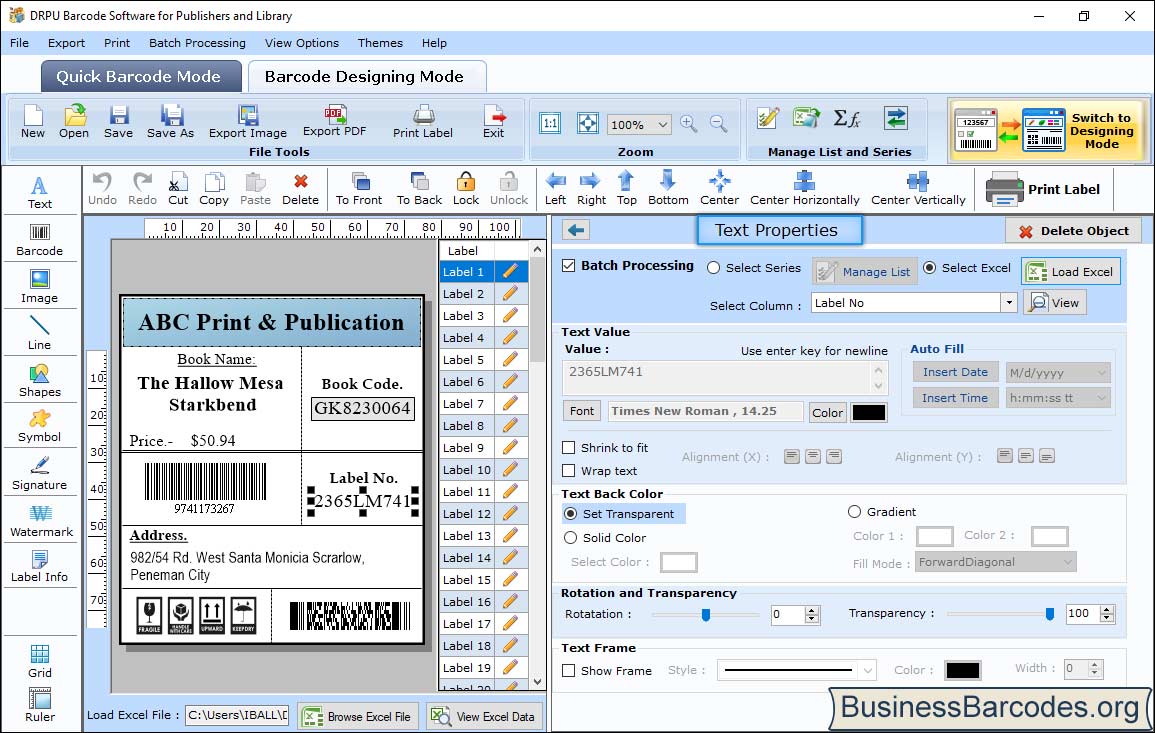Set zoom to actual size 1:1

(x=550, y=123)
